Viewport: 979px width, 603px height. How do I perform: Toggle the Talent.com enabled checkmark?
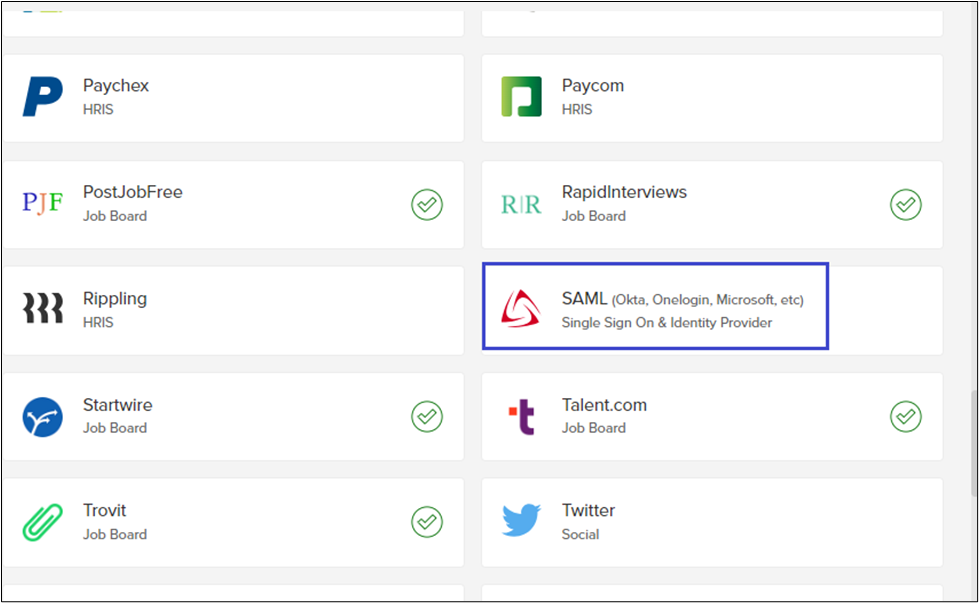click(x=906, y=416)
